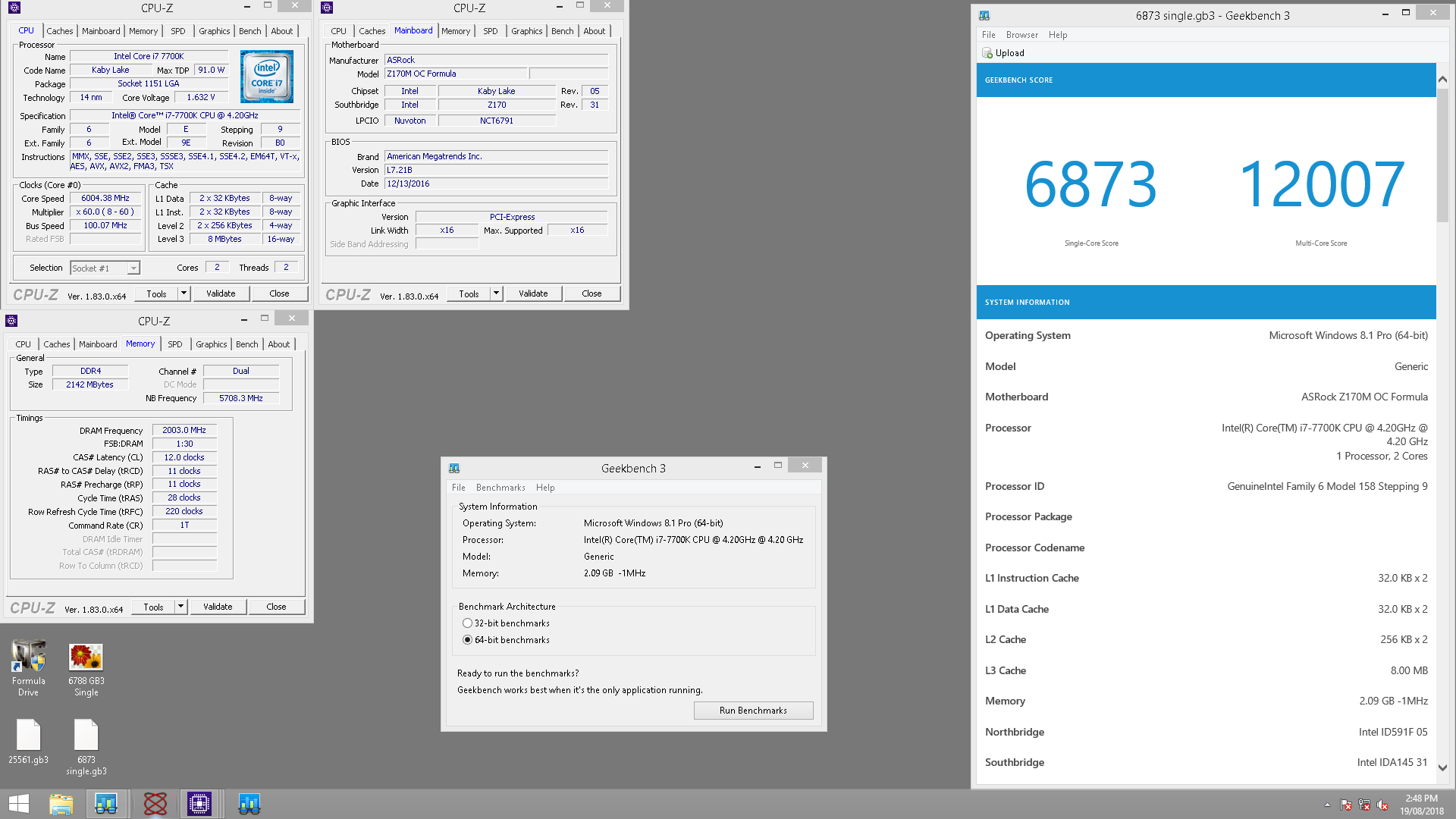The image size is (1456, 819).
Task: Click Geekbench results scrollbar up arrow
Action: point(1442,79)
